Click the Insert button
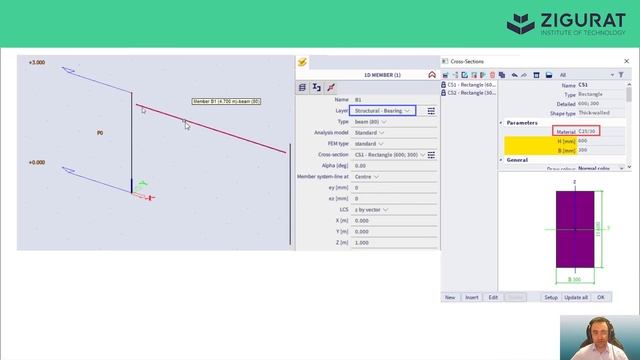This screenshot has width=640, height=360. pos(471,297)
